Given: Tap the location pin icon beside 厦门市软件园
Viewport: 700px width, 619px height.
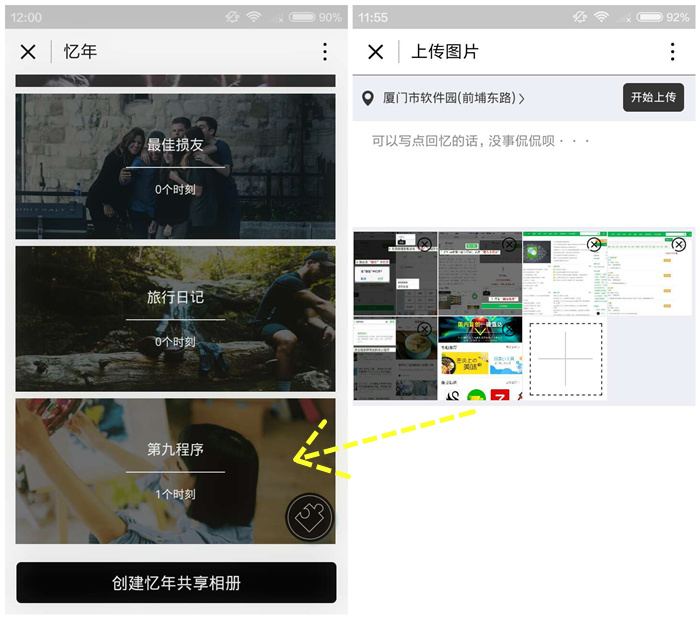Looking at the screenshot, I should tap(368, 98).
